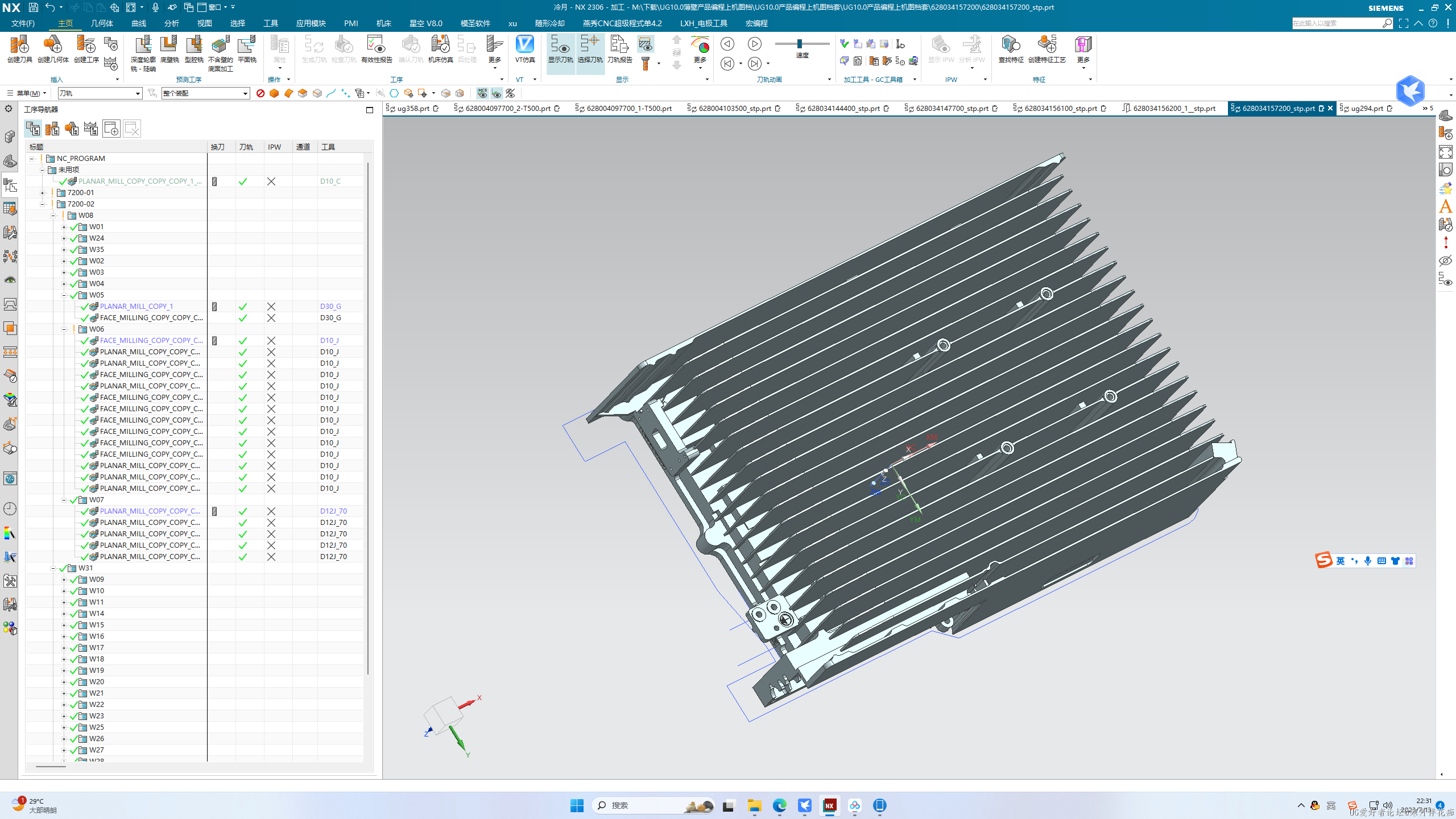Play the tool path animation forward

(755, 44)
